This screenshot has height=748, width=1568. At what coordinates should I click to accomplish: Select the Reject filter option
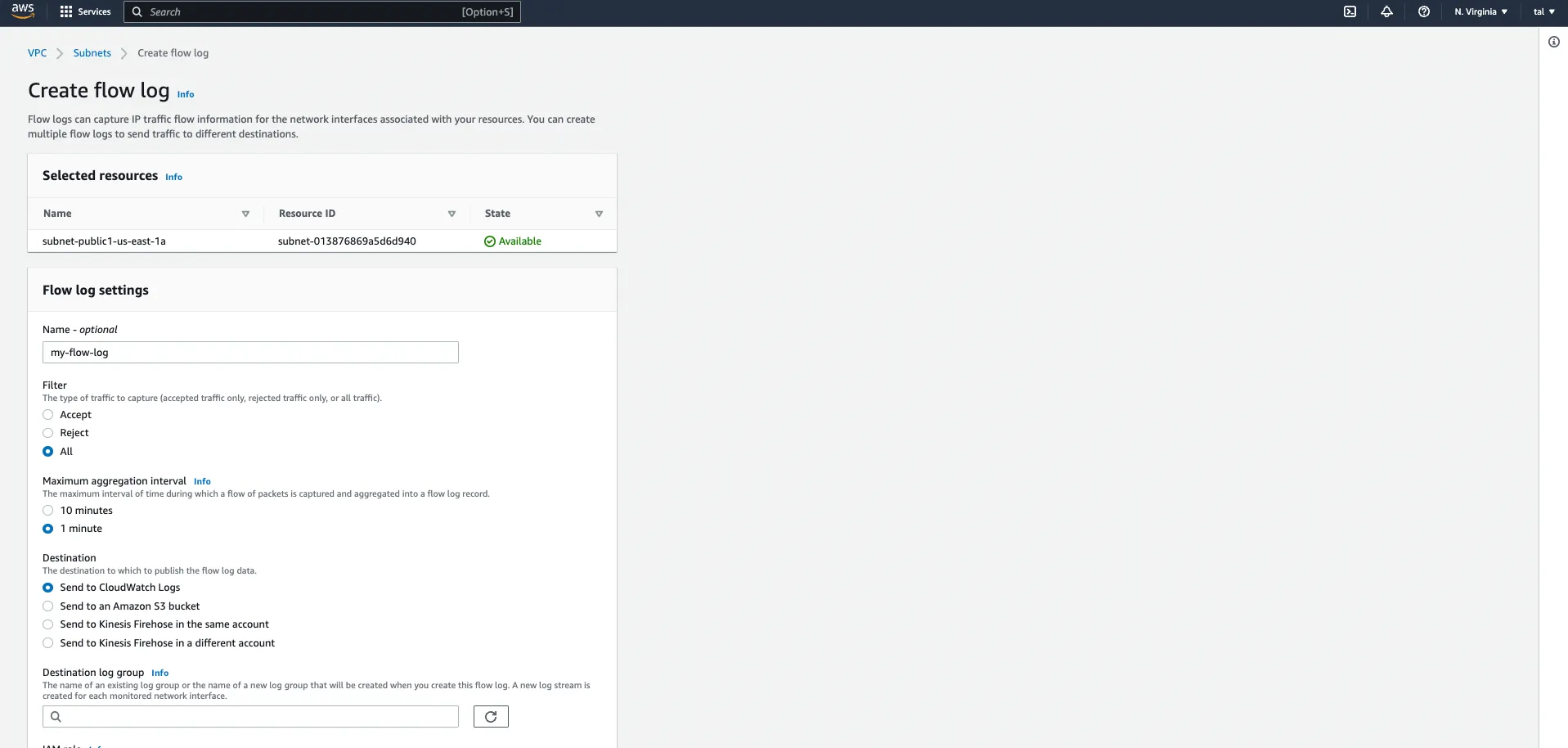coord(48,433)
